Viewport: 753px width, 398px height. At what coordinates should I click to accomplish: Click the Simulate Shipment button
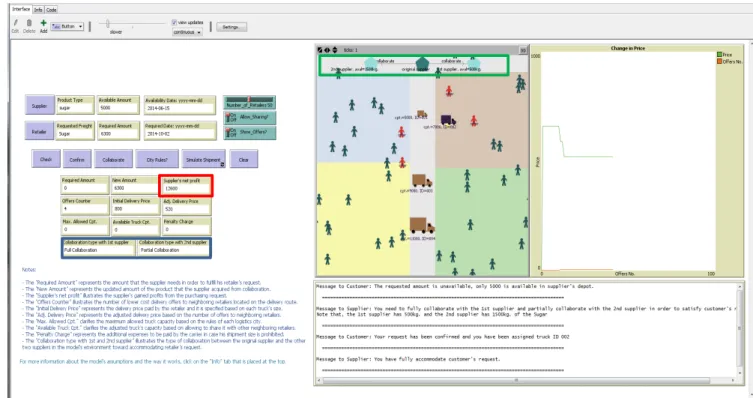coord(203,159)
